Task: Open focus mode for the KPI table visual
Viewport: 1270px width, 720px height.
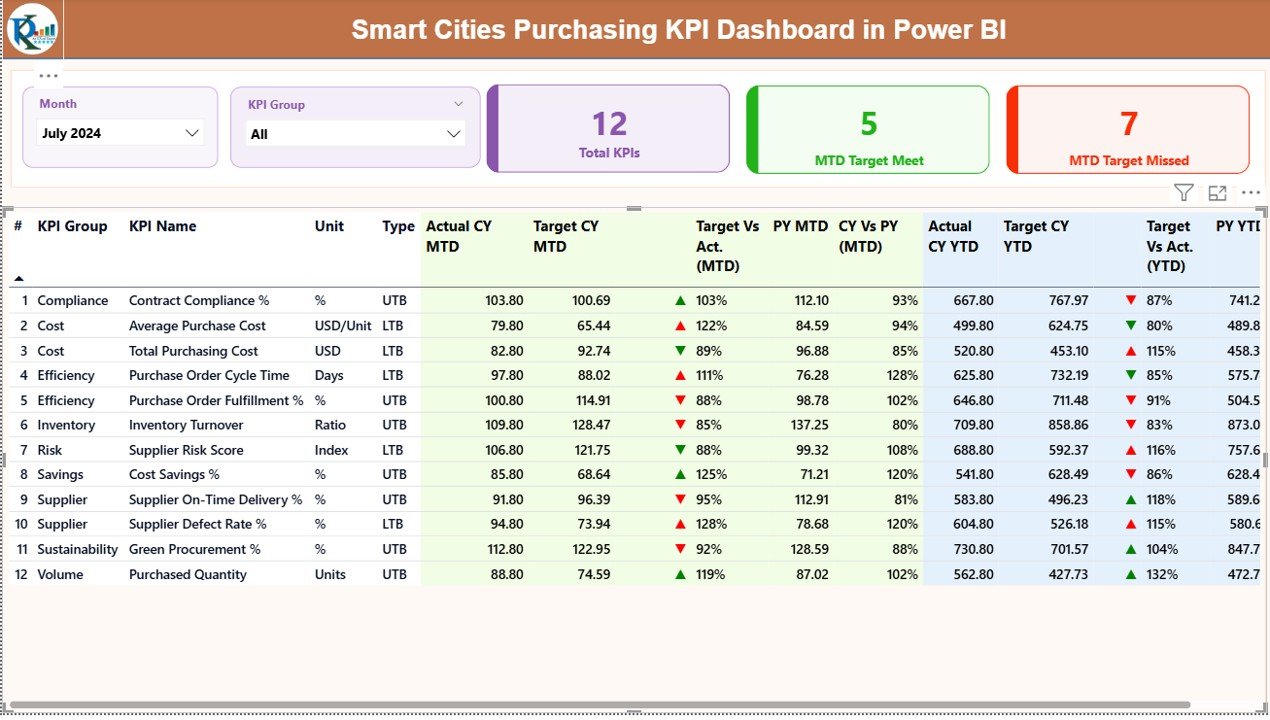Action: coord(1217,192)
